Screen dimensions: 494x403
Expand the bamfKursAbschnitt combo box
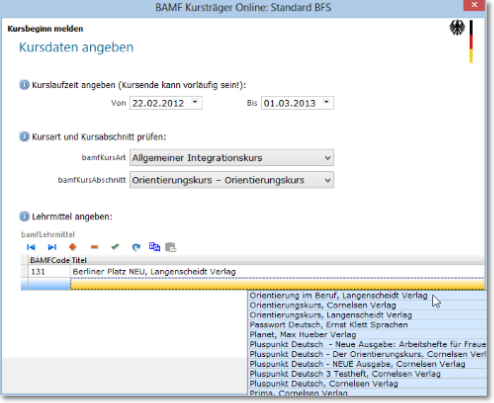point(328,180)
